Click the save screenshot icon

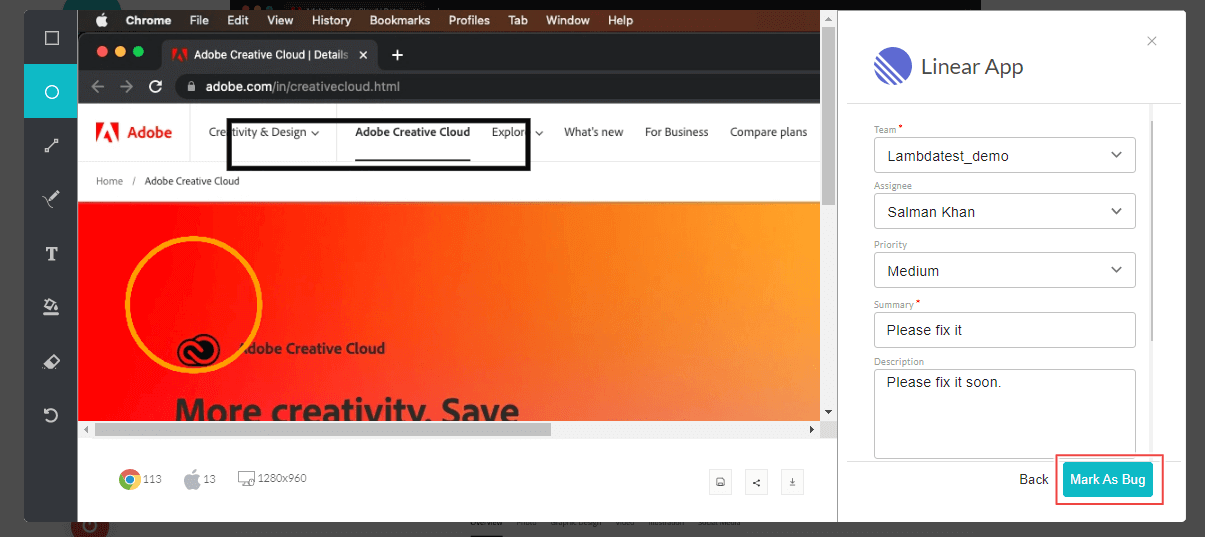click(x=720, y=482)
